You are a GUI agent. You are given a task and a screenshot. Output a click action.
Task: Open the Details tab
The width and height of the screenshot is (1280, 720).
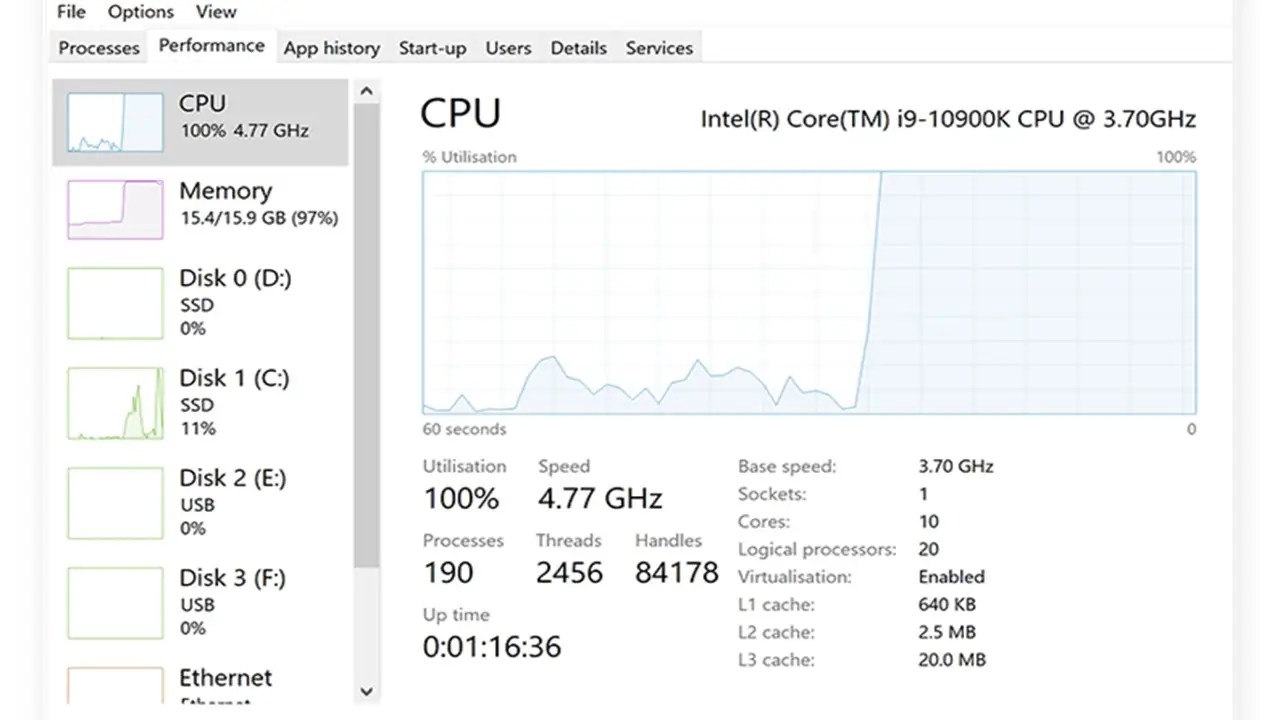[578, 47]
